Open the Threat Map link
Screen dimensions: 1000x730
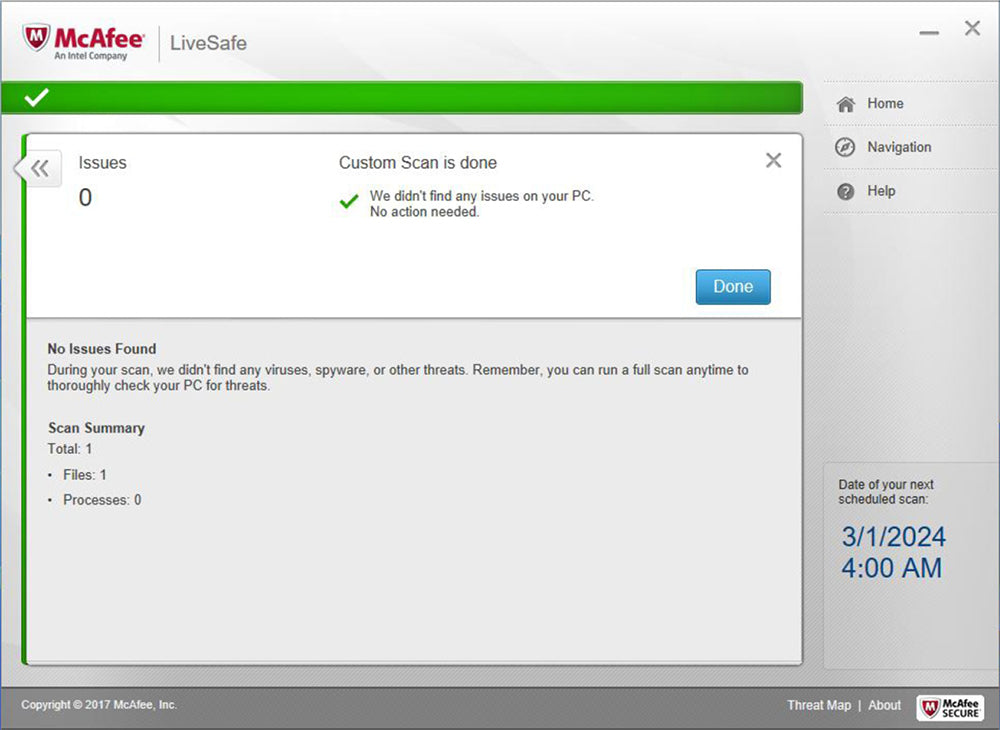(x=818, y=705)
